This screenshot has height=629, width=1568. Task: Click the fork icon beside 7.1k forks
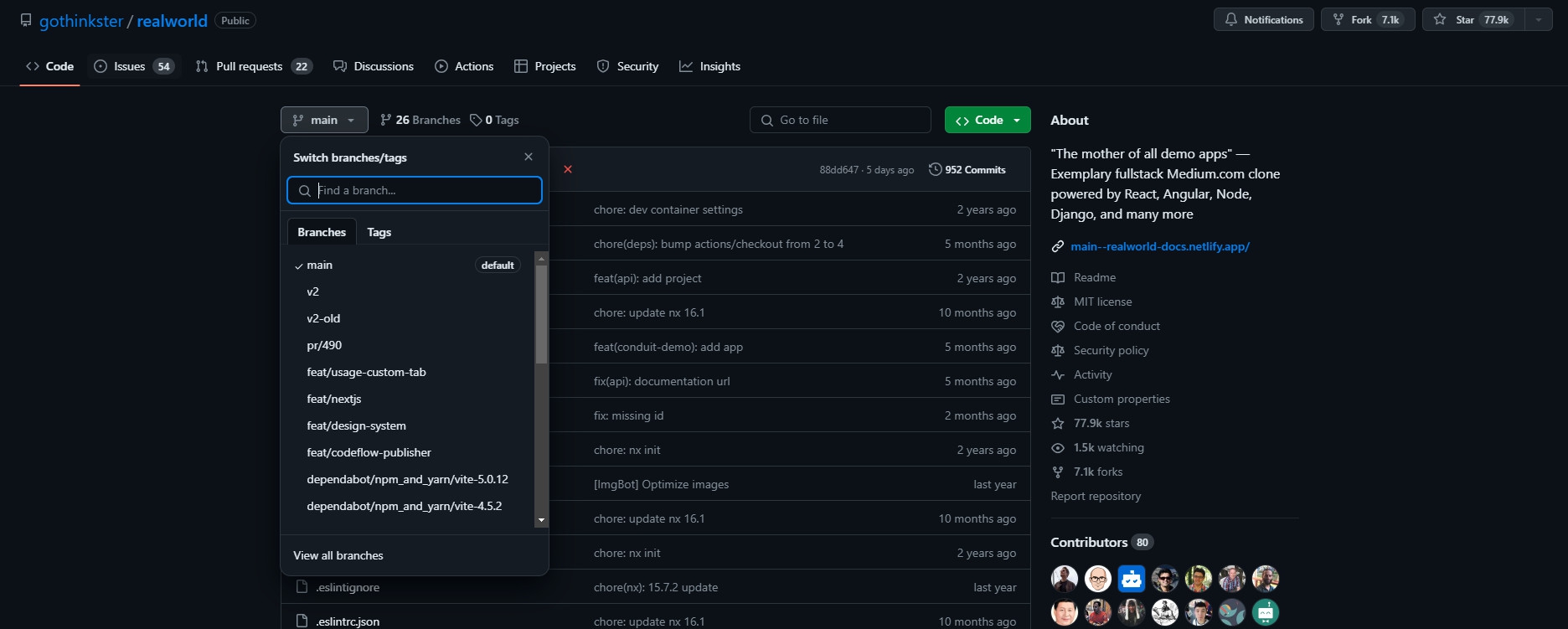pyautogui.click(x=1058, y=472)
